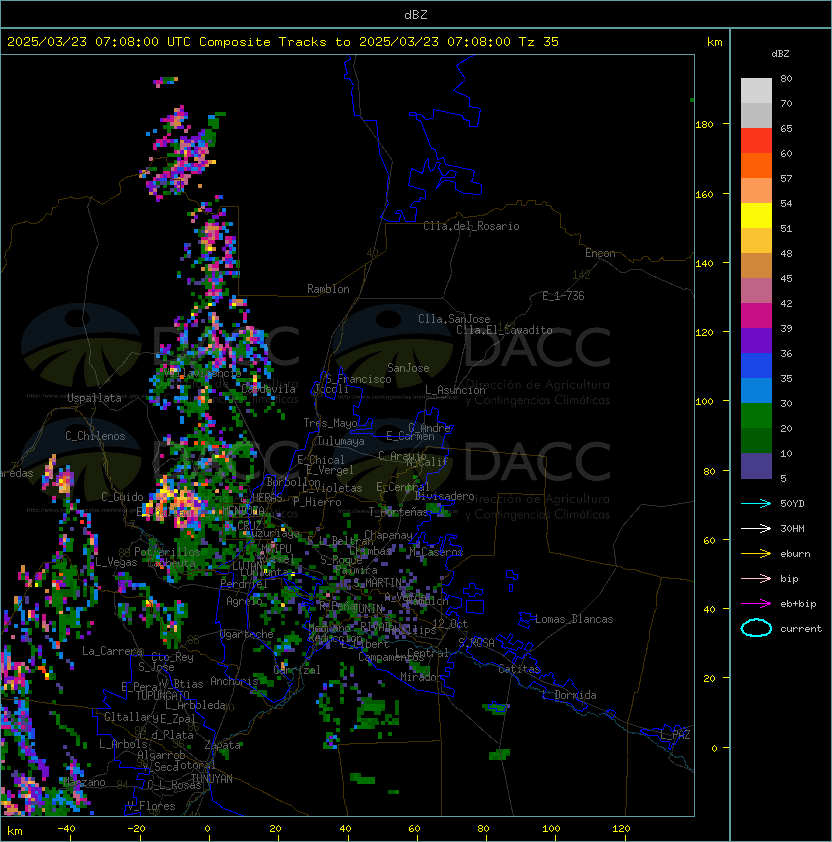Click the 'km' unit label in the header
832x842 pixels.
click(714, 42)
